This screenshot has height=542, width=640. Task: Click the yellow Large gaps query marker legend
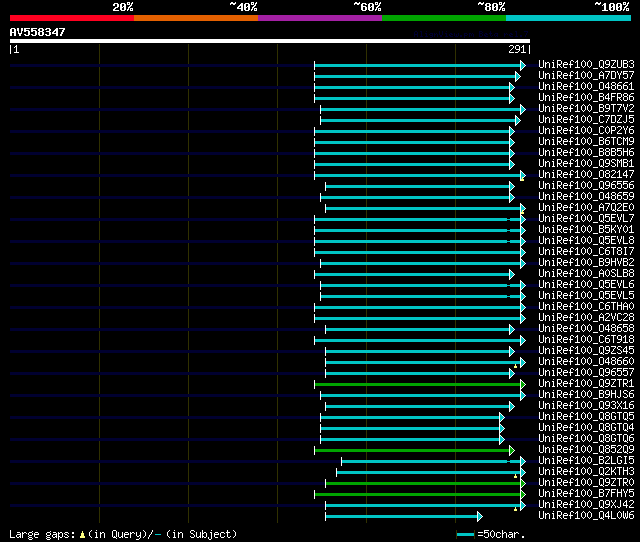tap(82, 534)
